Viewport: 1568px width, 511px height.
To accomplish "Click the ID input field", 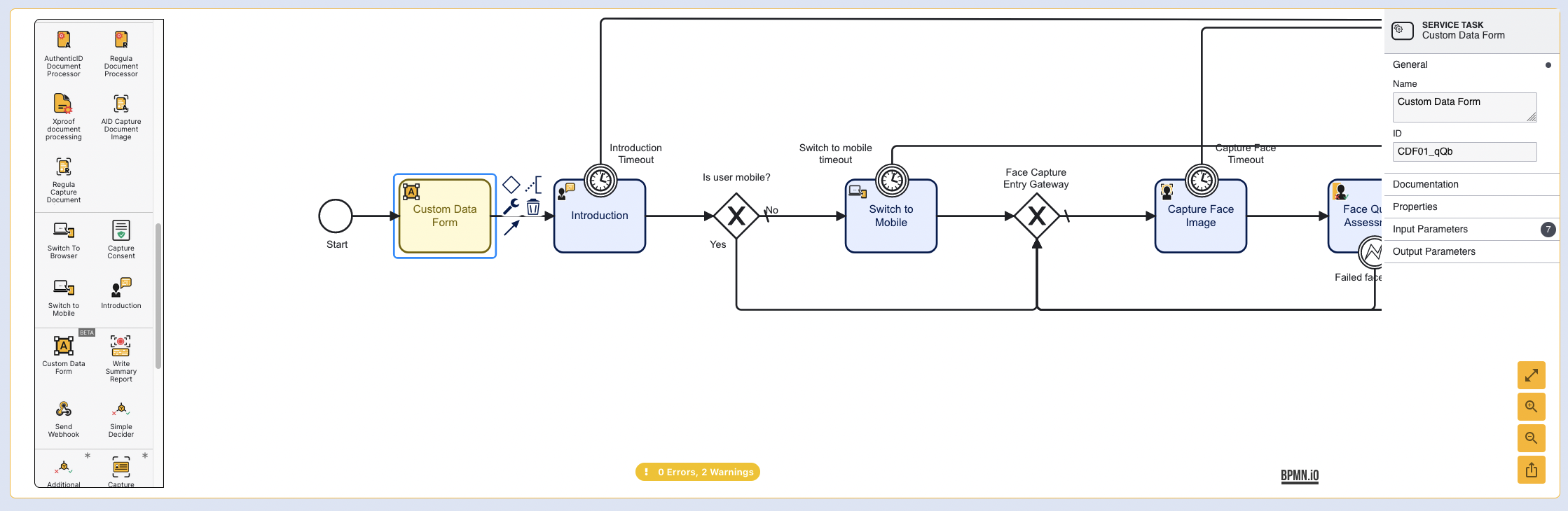I will coord(1465,152).
